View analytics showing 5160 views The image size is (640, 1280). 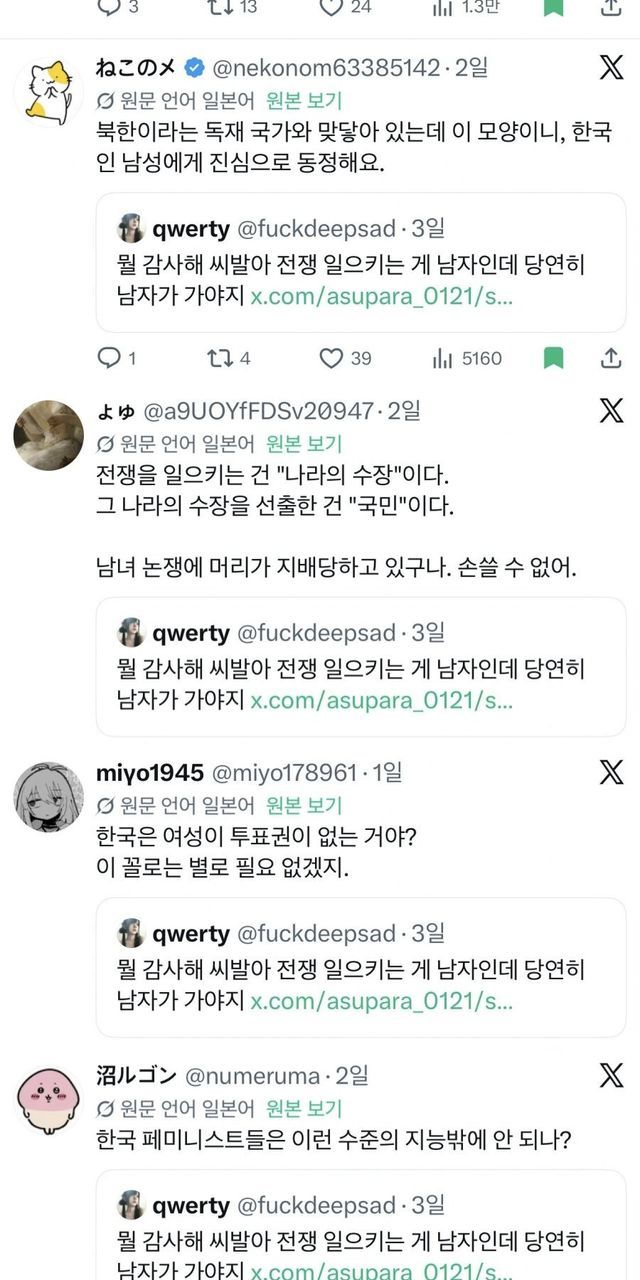pyautogui.click(x=467, y=358)
